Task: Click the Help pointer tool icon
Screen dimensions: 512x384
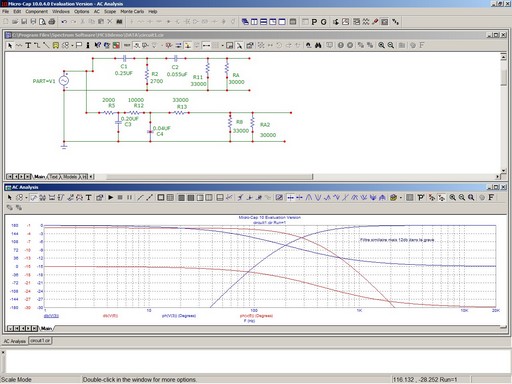Action: click(x=97, y=45)
